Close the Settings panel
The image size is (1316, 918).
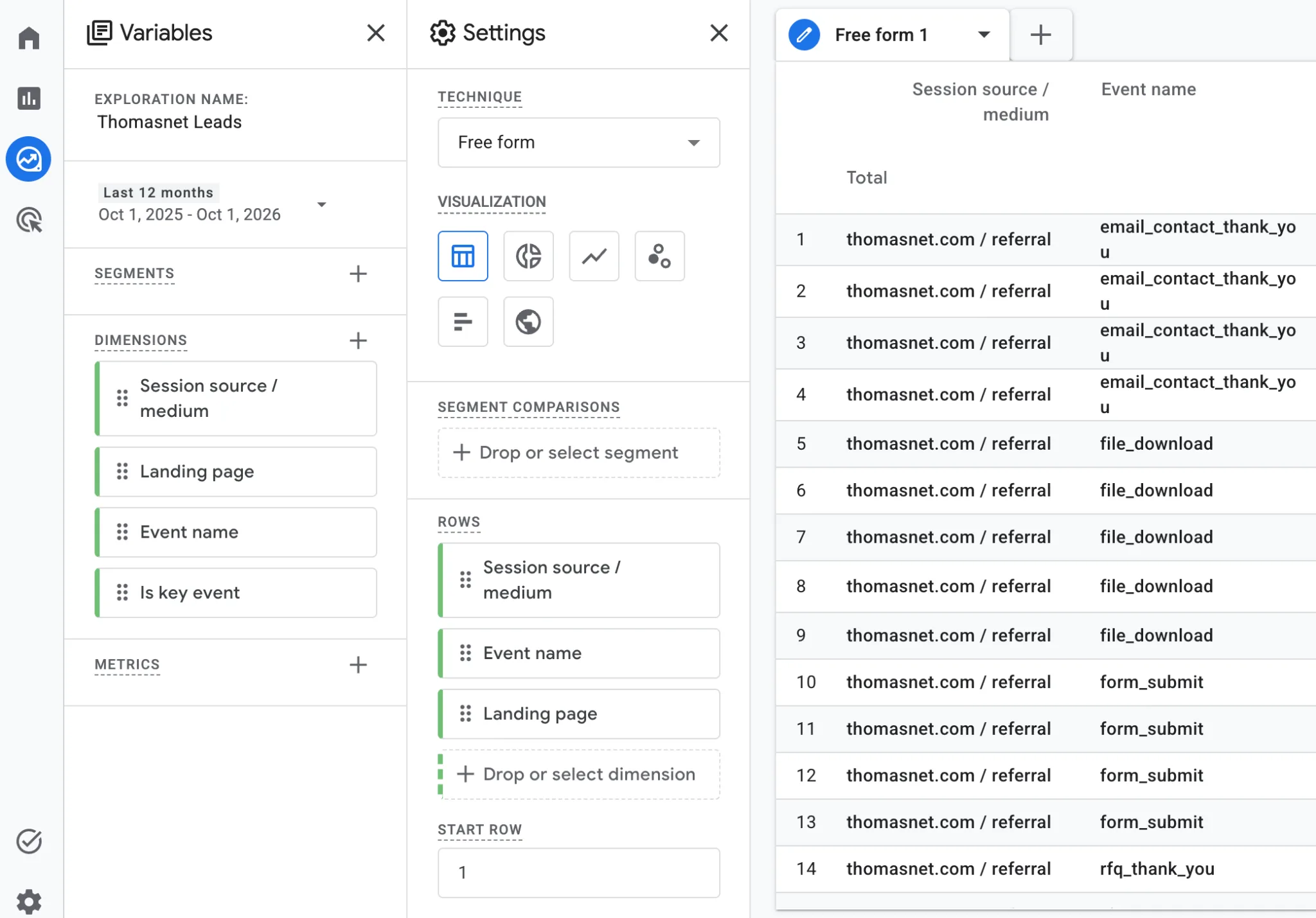coord(719,33)
